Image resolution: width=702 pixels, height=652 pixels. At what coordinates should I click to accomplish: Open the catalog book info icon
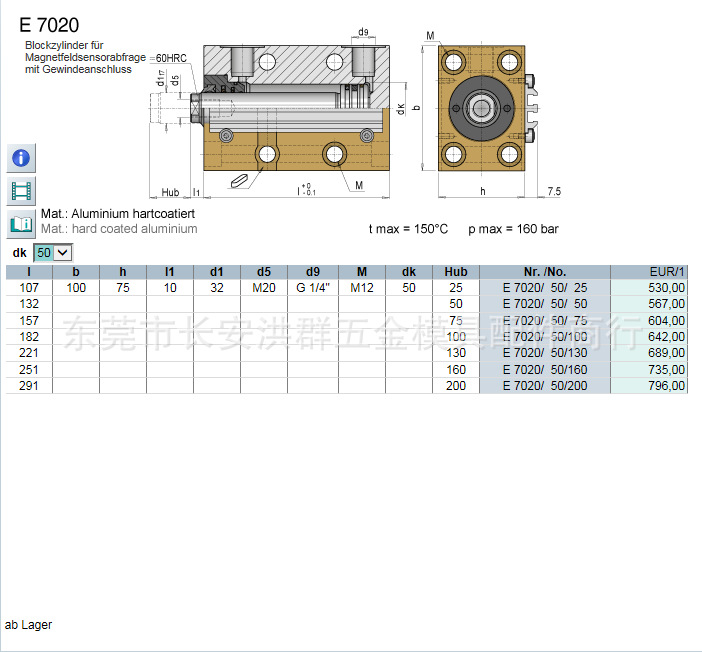21,223
